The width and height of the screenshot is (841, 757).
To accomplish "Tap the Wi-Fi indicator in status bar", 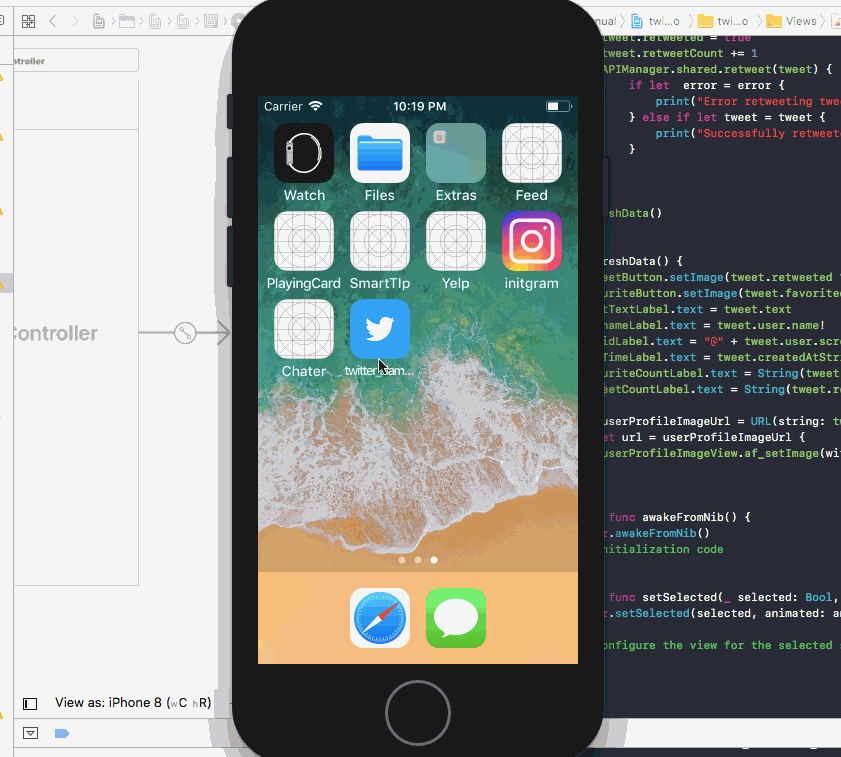I will tap(316, 106).
